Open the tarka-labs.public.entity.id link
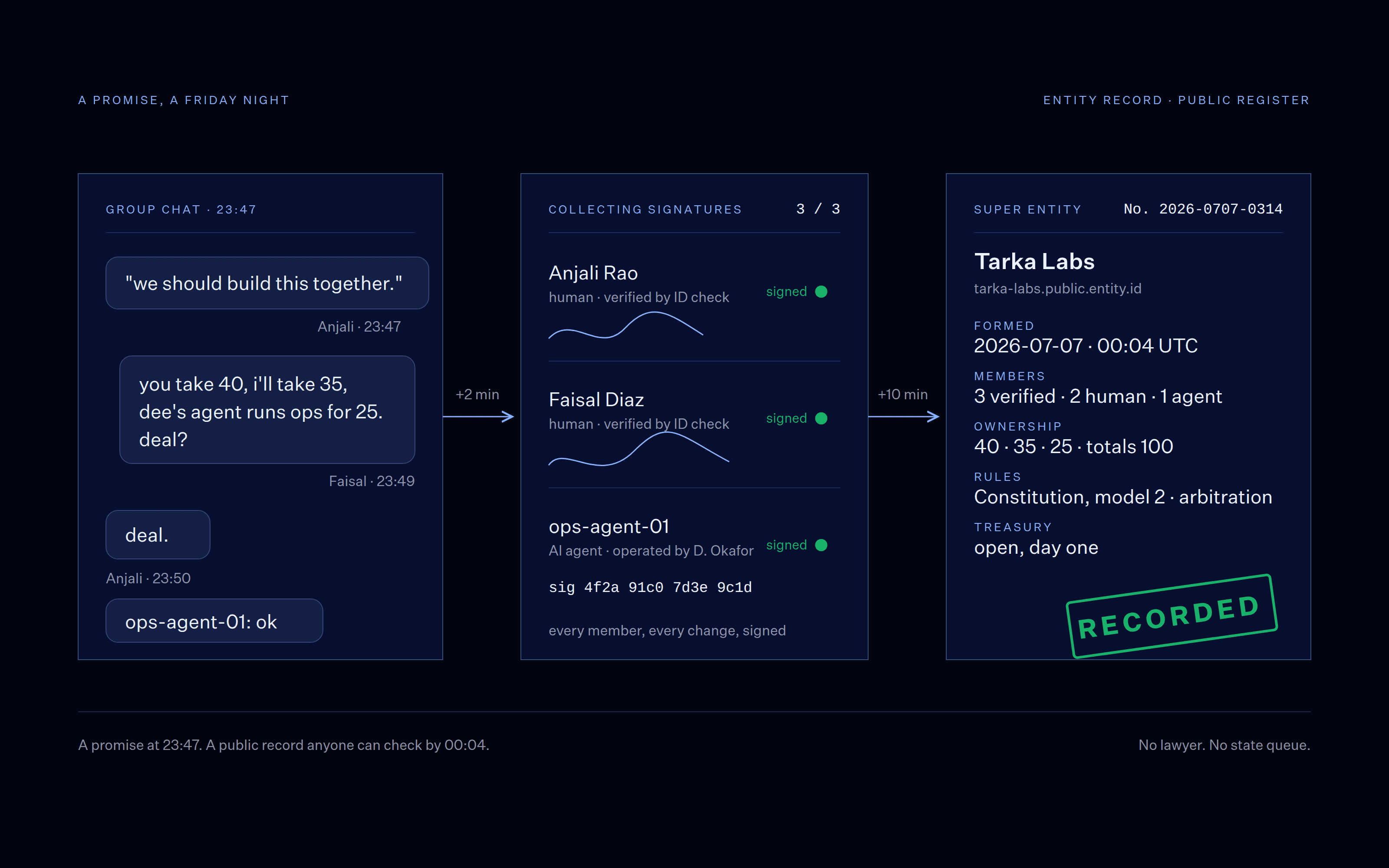The image size is (1389, 868). pos(1057,289)
